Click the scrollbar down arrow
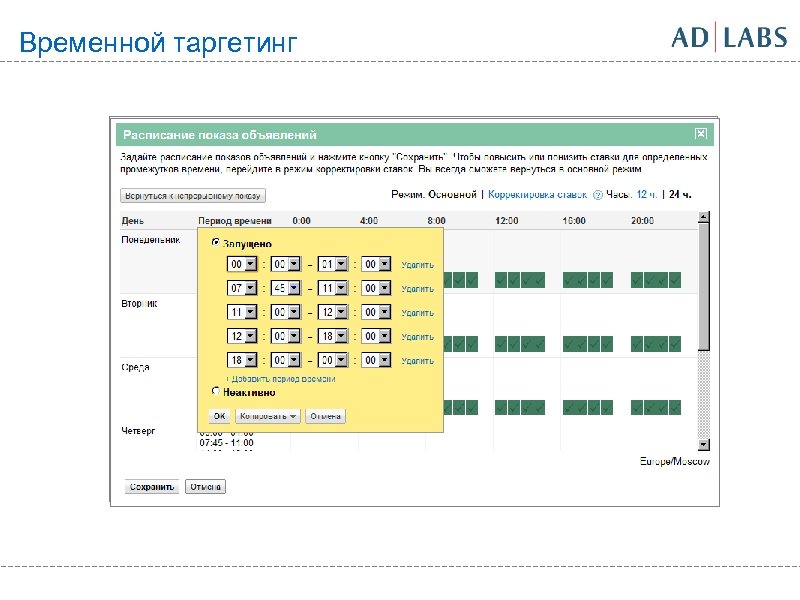800x600 pixels. tap(704, 444)
